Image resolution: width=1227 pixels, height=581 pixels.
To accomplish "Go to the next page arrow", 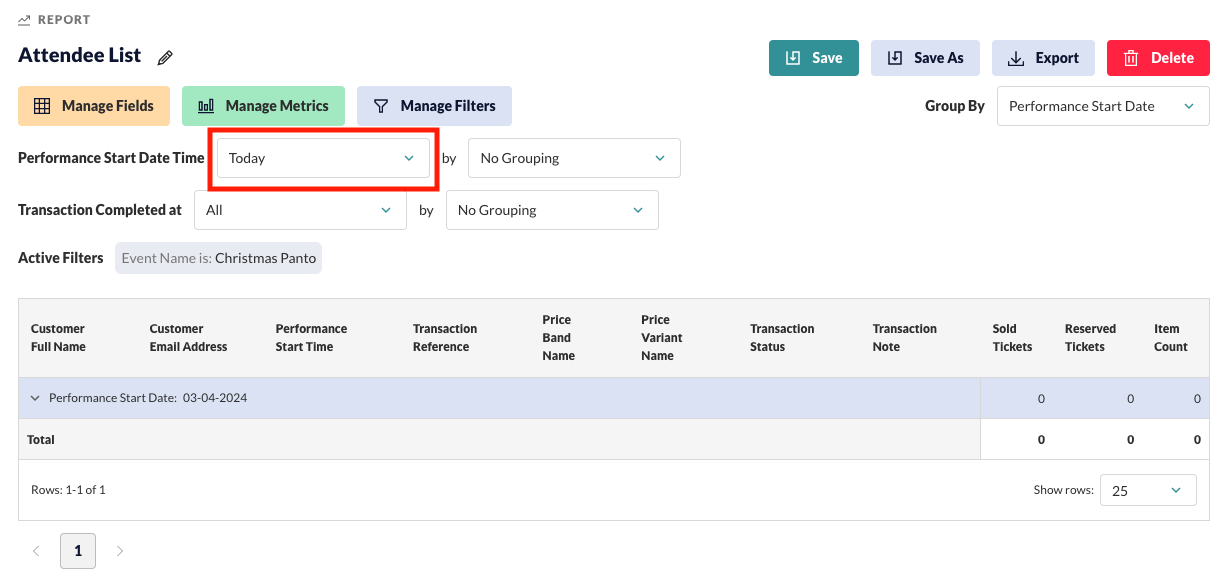I will coord(120,551).
